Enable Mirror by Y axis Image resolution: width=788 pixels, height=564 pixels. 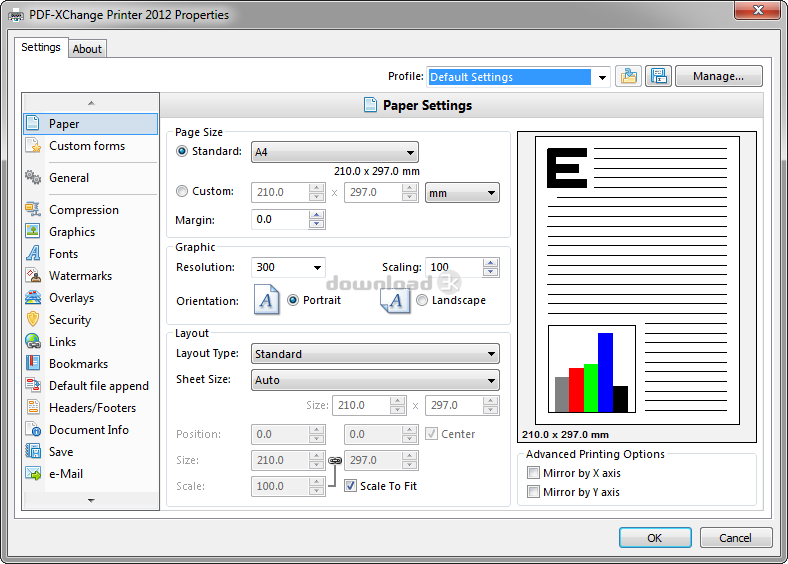click(x=533, y=492)
